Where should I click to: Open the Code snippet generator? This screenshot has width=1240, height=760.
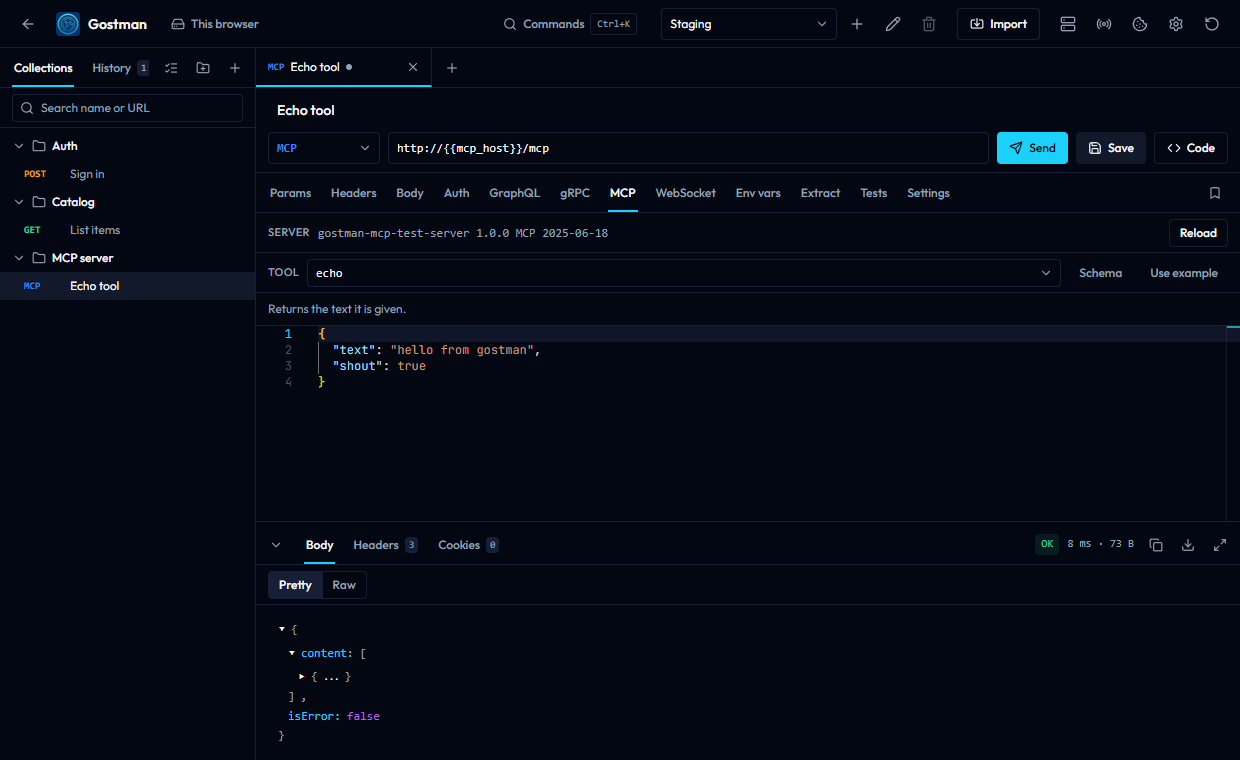pos(1191,148)
